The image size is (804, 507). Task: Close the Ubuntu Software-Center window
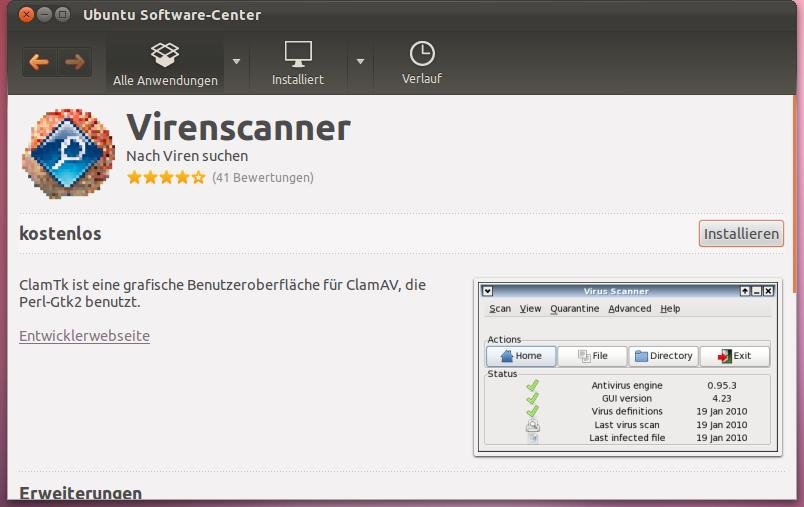[x=26, y=14]
